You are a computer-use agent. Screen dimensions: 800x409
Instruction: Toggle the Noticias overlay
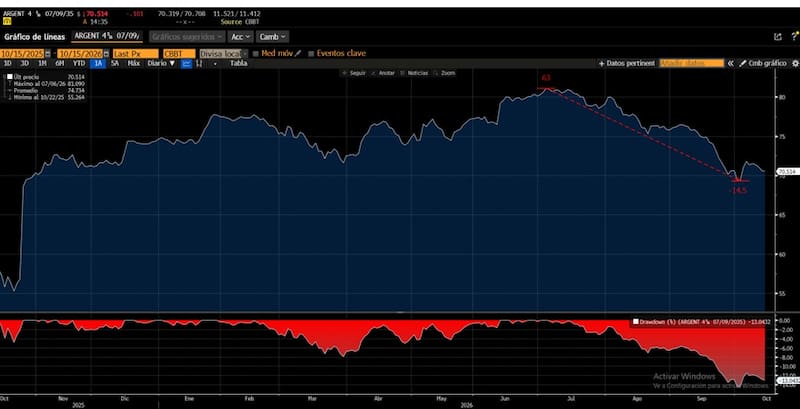point(414,73)
